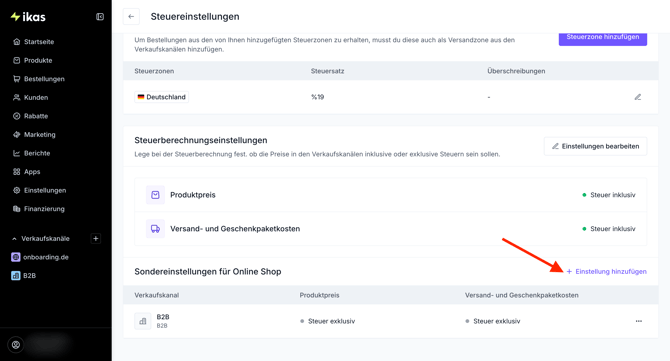
Task: Open Apps in the sidebar
Action: tap(32, 172)
